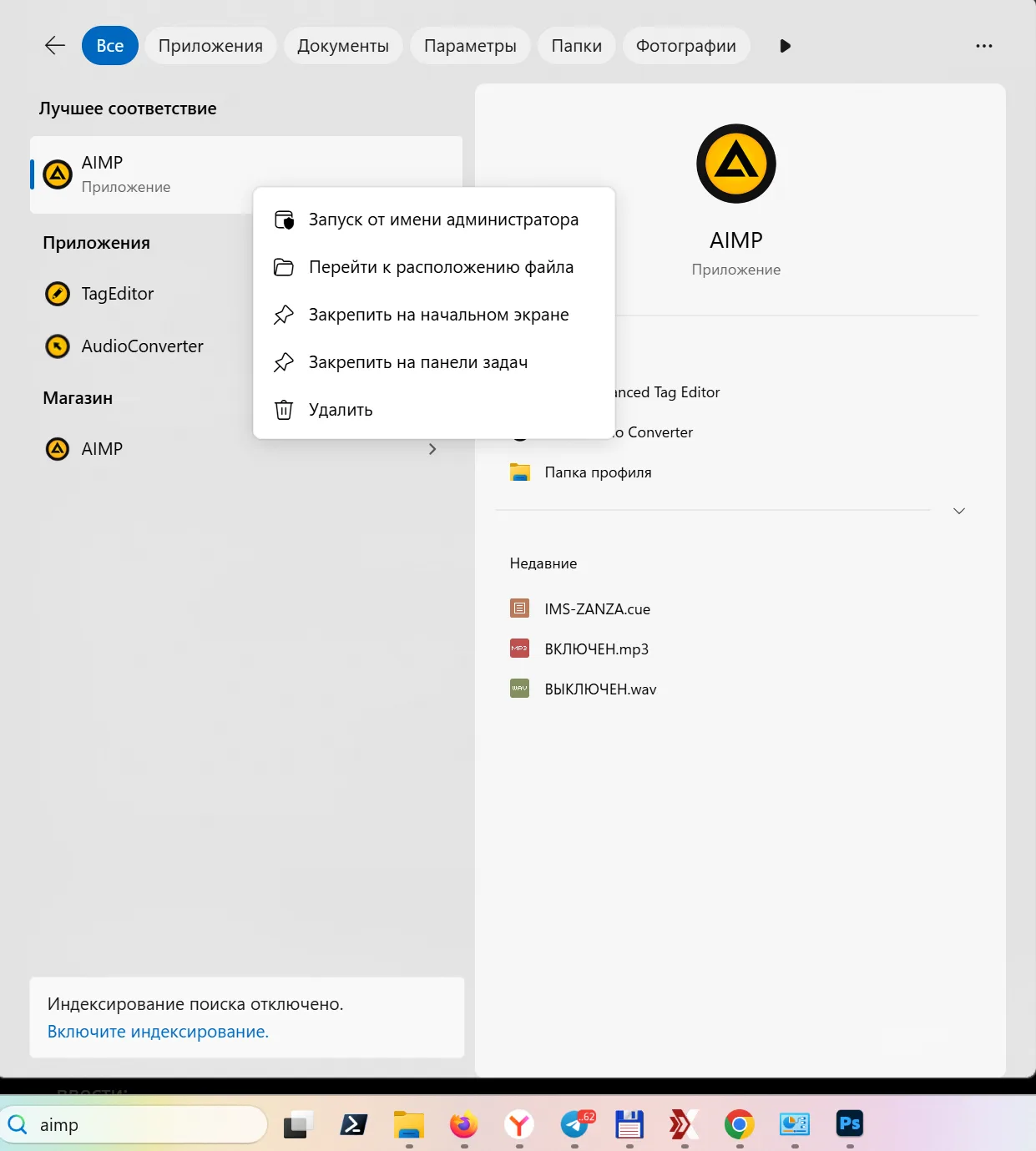Viewport: 1036px width, 1151px height.
Task: Click the AIMP store result icon
Action: (58, 449)
